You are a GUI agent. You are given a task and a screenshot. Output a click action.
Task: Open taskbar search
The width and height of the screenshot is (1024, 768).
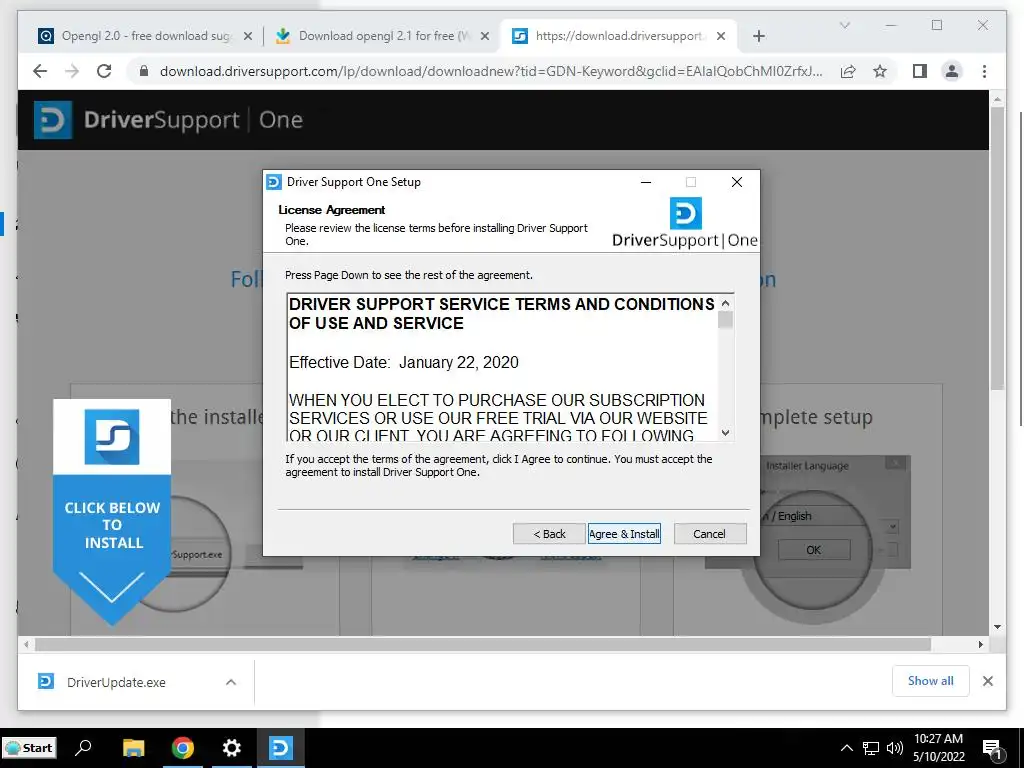(x=84, y=748)
